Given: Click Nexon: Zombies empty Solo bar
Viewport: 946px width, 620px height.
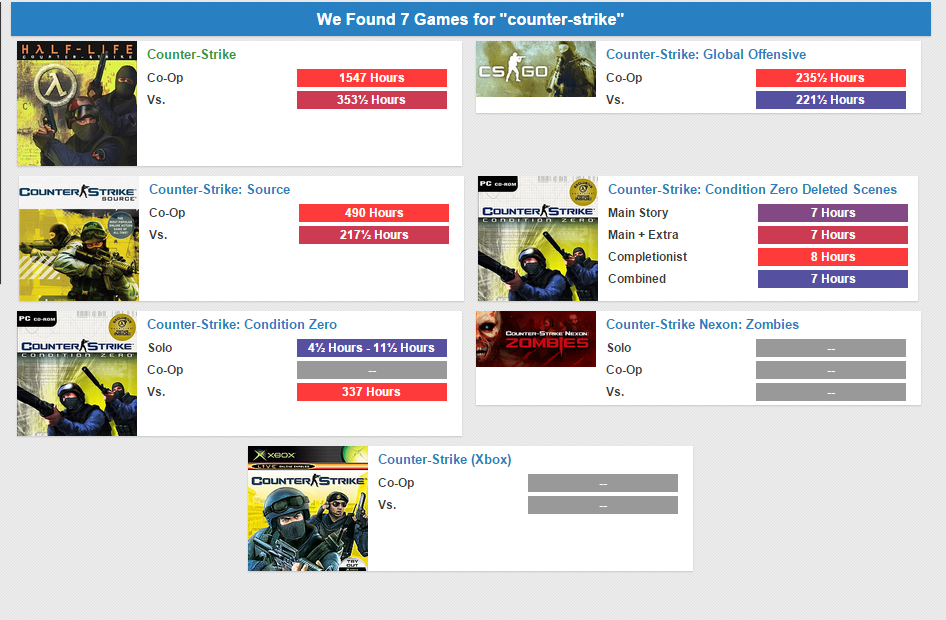Looking at the screenshot, I should coord(831,348).
